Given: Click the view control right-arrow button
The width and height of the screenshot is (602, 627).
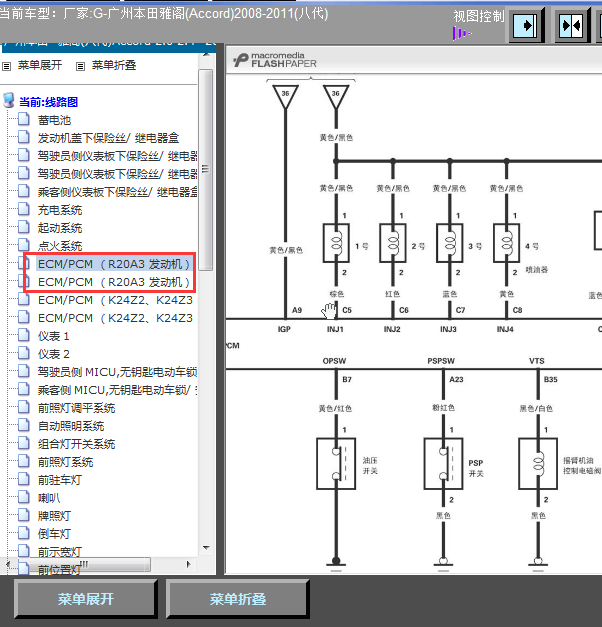Looking at the screenshot, I should [526, 26].
